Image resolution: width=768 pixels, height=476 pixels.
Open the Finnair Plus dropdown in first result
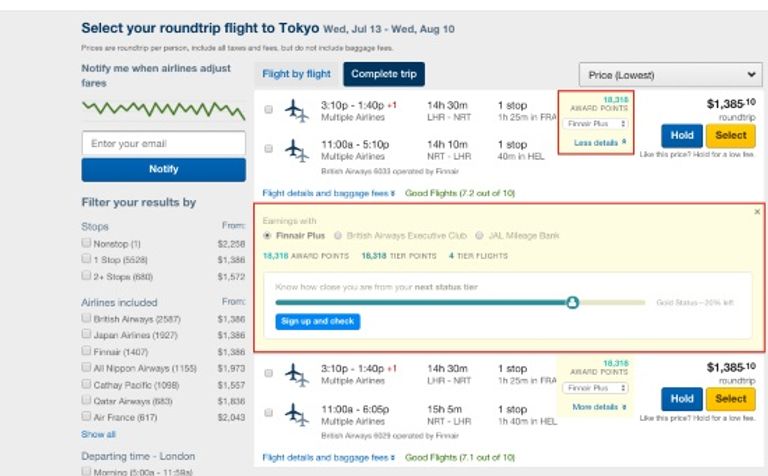[596, 124]
